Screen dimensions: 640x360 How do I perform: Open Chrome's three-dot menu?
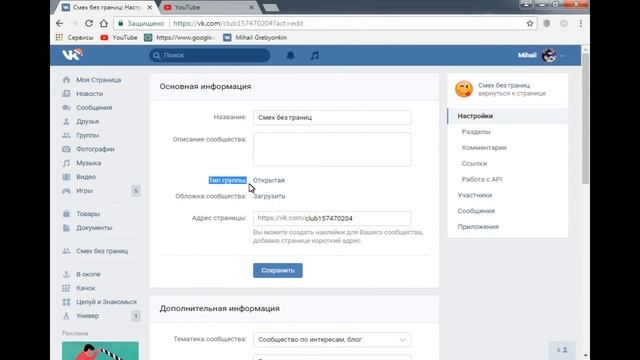coord(580,23)
